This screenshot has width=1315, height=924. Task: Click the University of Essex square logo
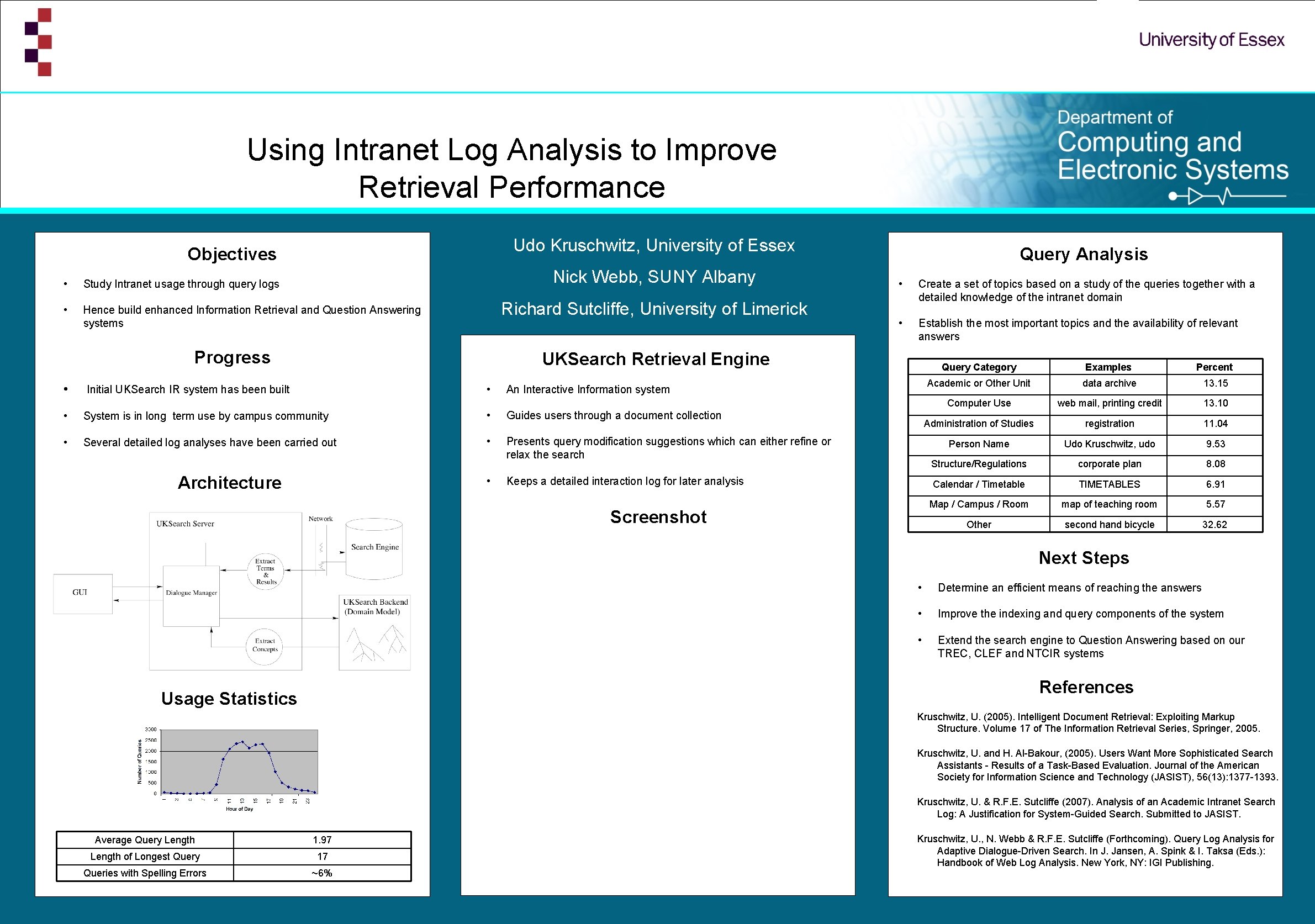click(38, 42)
